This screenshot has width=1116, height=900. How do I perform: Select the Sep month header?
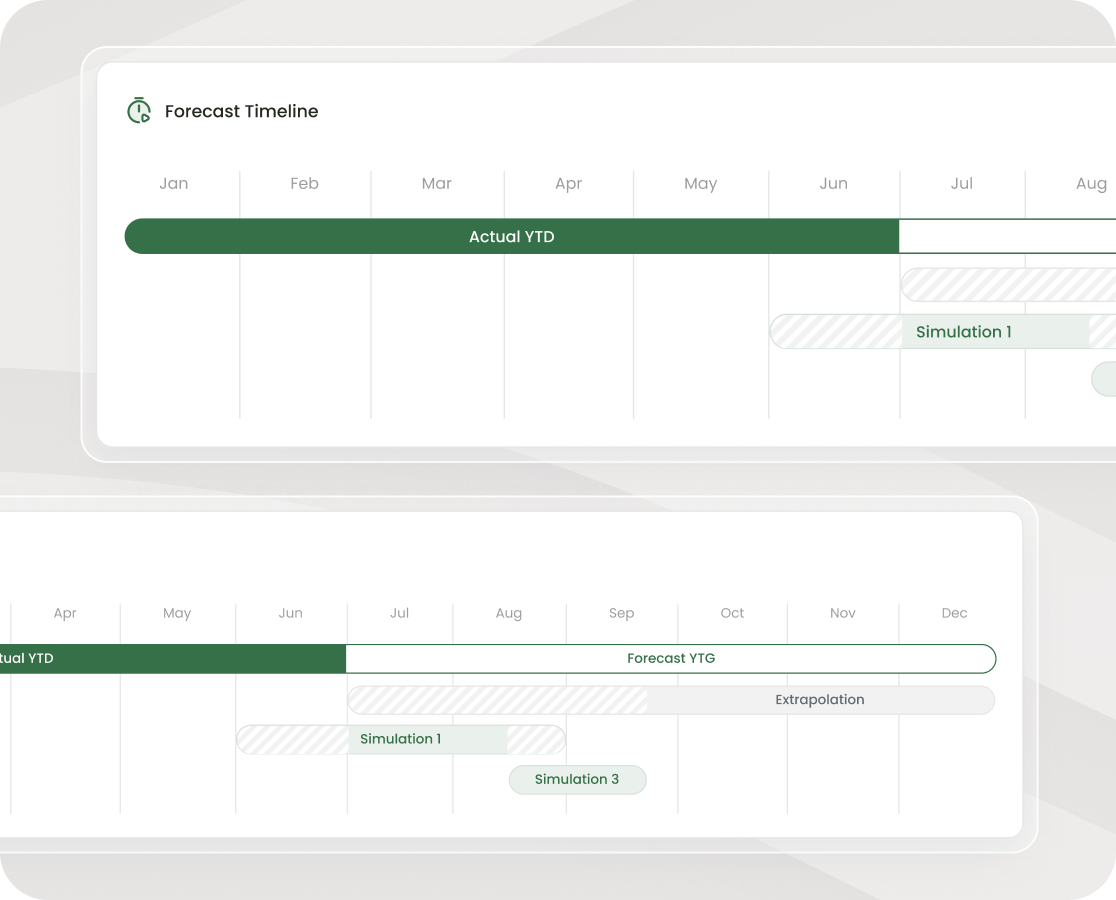[x=621, y=613]
